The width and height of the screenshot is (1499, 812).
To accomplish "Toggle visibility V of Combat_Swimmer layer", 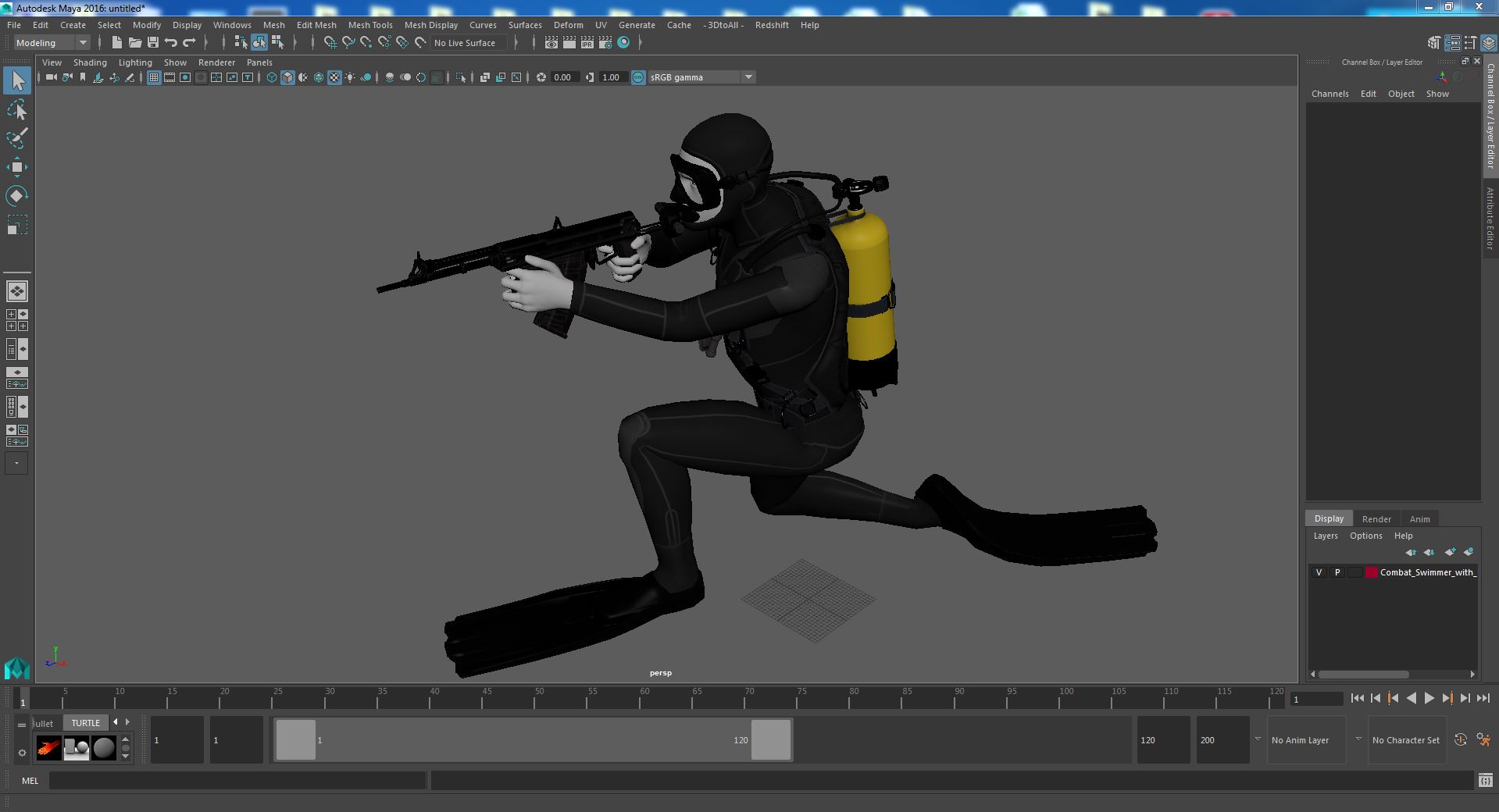I will (x=1319, y=572).
